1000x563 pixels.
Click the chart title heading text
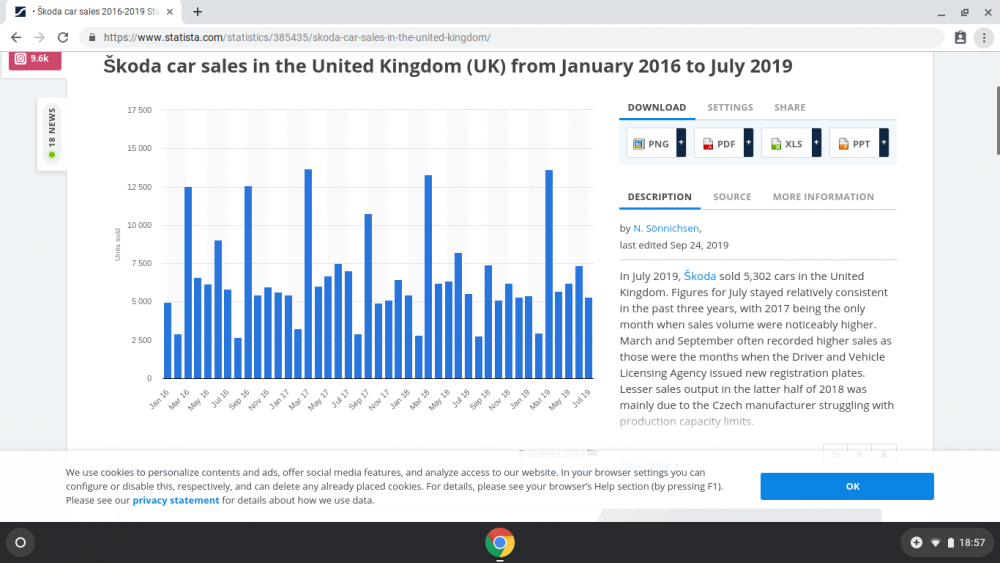[x=448, y=66]
